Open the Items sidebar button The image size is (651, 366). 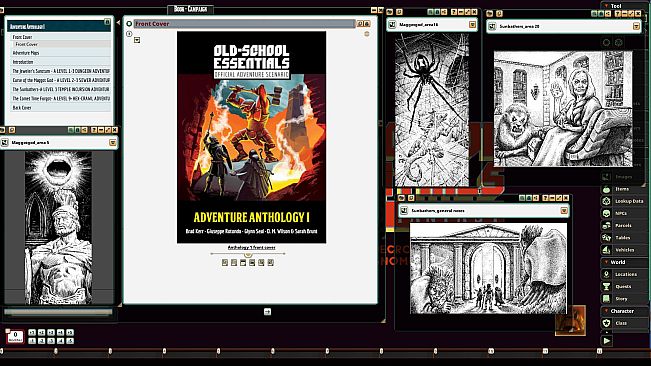(624, 189)
